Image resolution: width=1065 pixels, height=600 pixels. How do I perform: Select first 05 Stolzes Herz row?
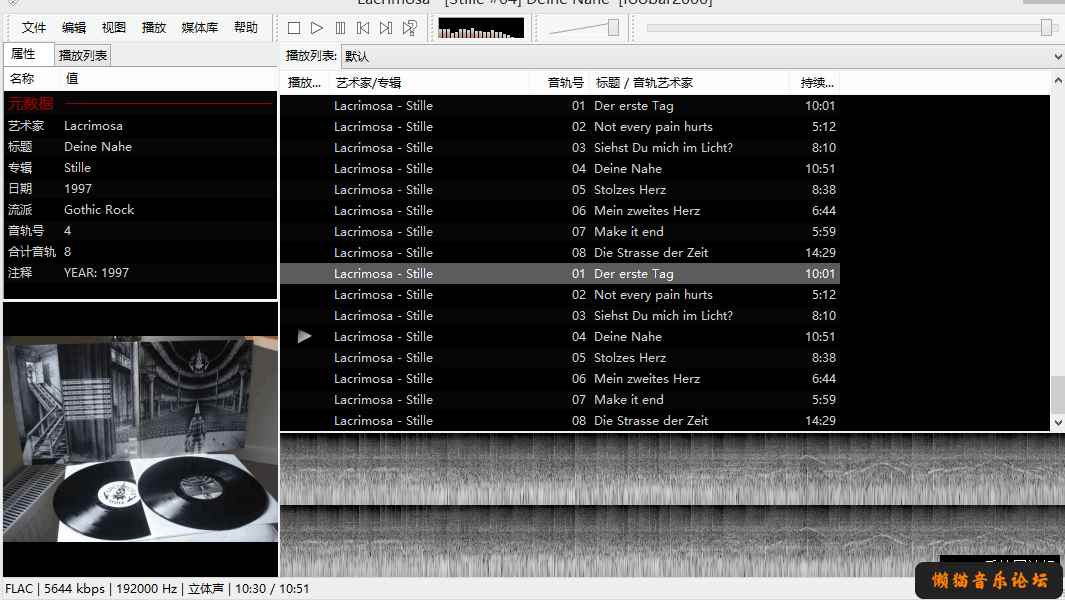click(x=560, y=190)
